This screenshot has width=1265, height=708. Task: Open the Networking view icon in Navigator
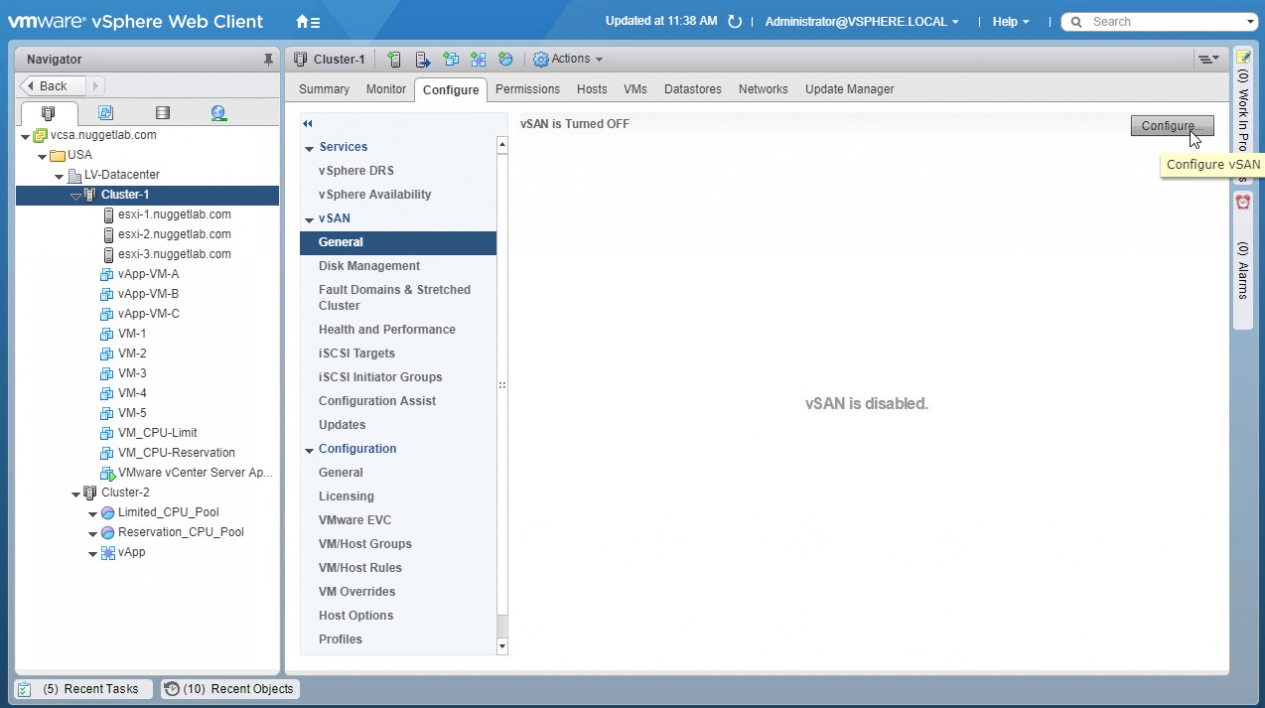click(x=218, y=113)
